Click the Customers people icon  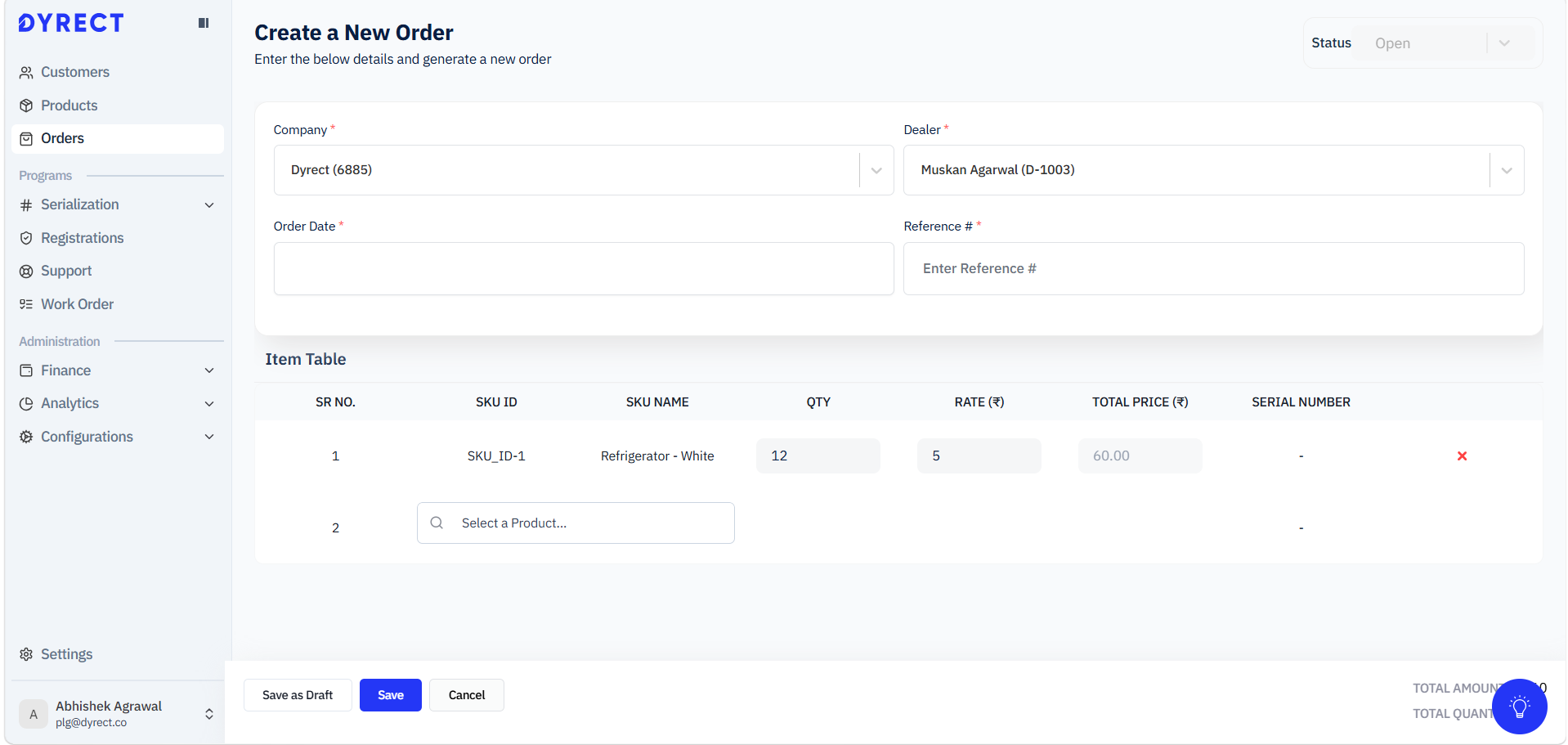(x=26, y=73)
